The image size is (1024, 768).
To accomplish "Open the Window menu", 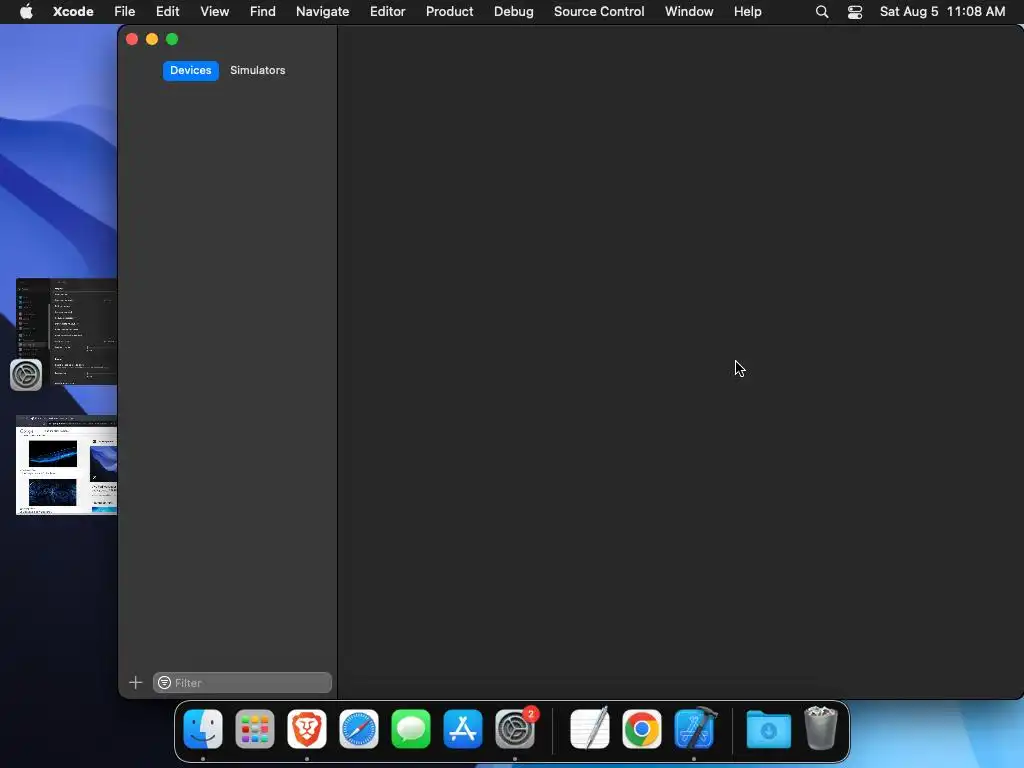I will click(689, 12).
